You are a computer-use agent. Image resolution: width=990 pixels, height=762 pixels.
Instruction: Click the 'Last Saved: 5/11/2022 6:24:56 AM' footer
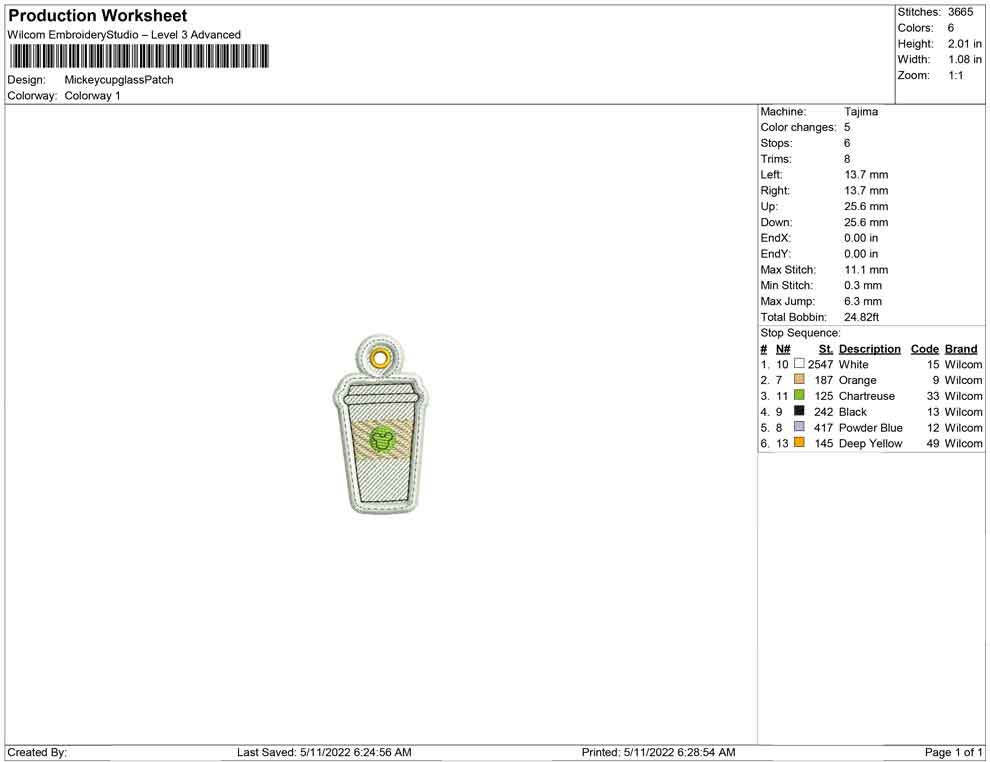point(324,752)
